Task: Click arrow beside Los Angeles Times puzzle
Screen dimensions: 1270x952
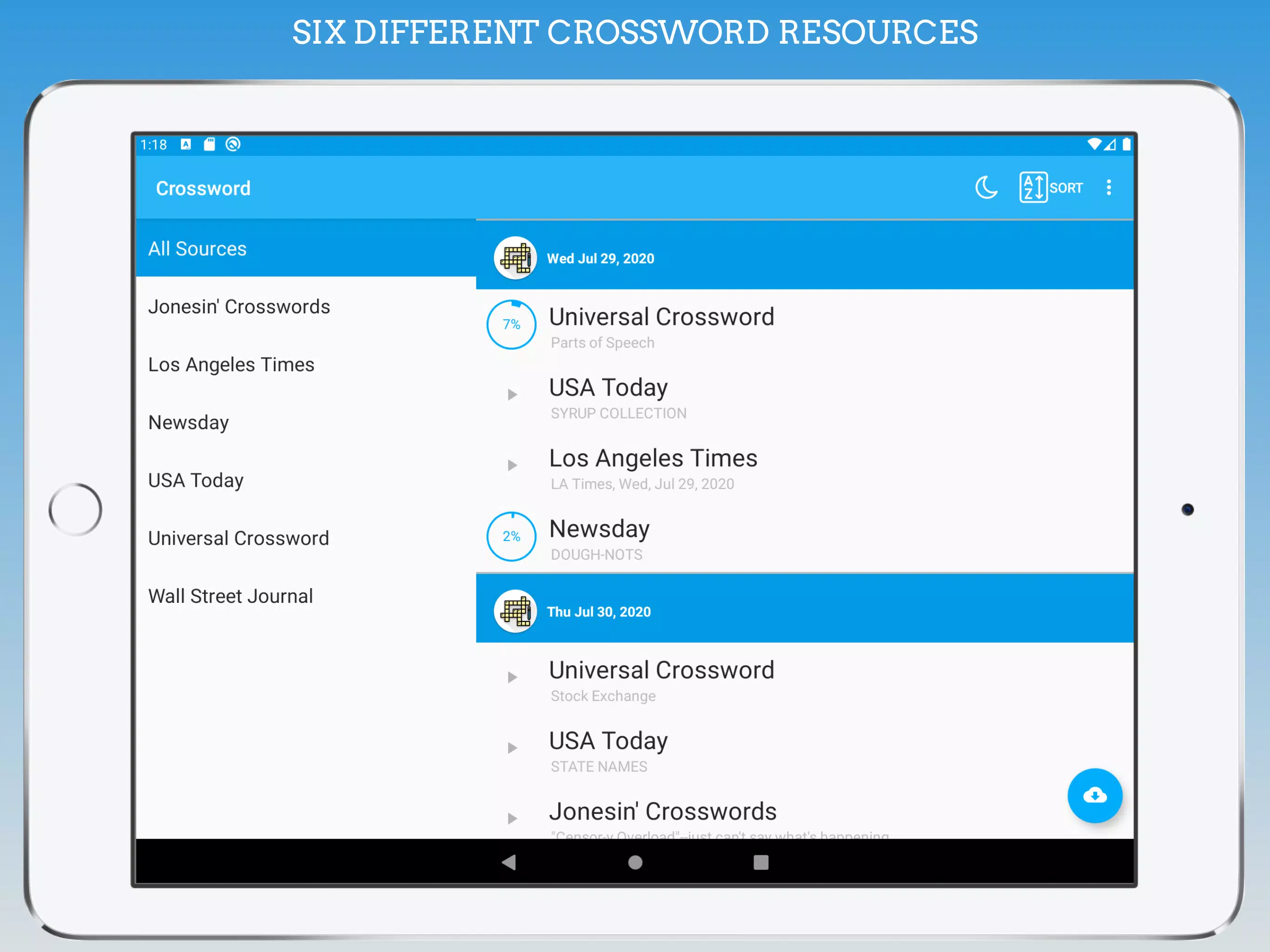Action: coord(512,465)
